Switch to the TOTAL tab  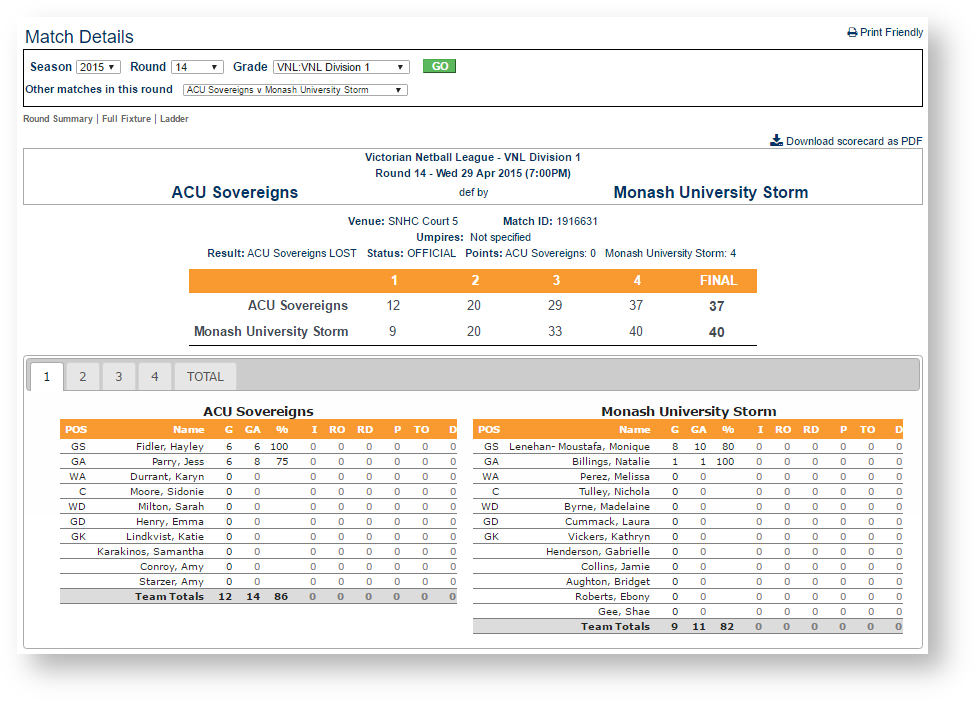205,377
